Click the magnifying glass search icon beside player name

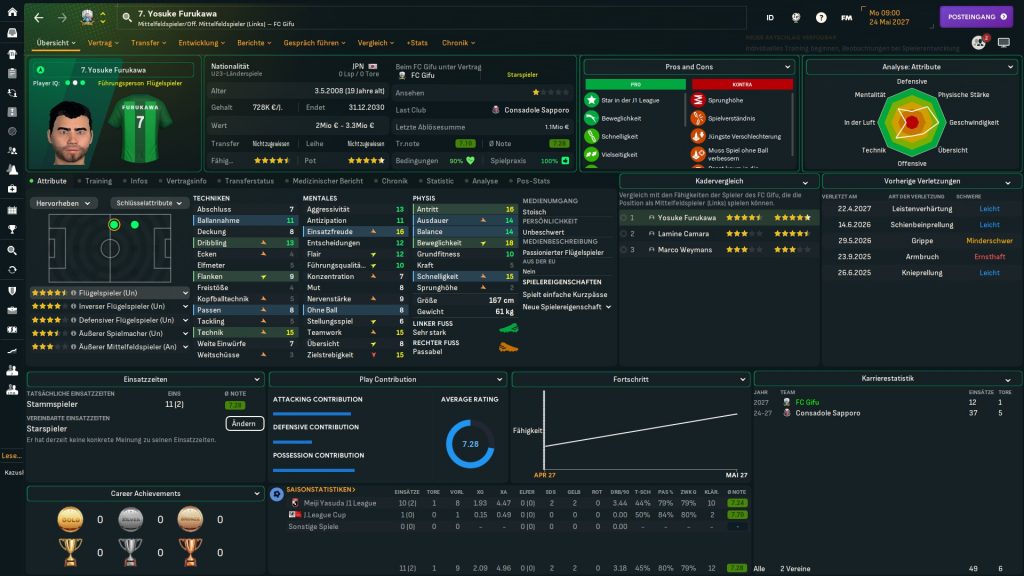(x=127, y=17)
